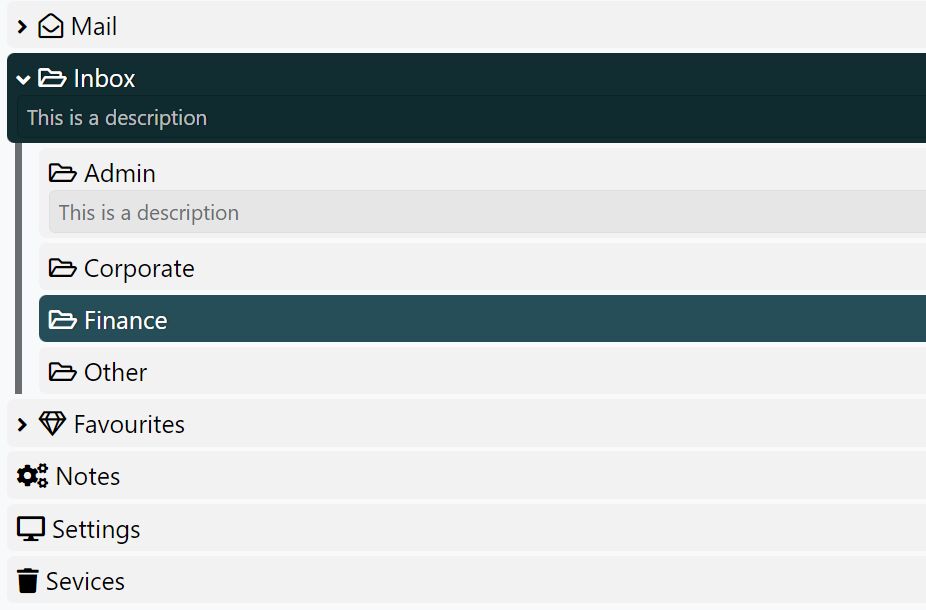Screen dimensions: 926x610
Task: Select the Corporate folder
Action: [x=140, y=267]
